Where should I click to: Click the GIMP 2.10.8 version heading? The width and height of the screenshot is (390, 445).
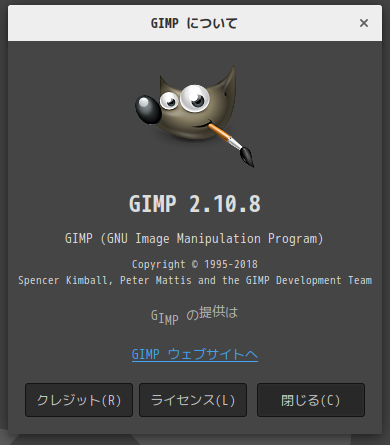point(195,204)
